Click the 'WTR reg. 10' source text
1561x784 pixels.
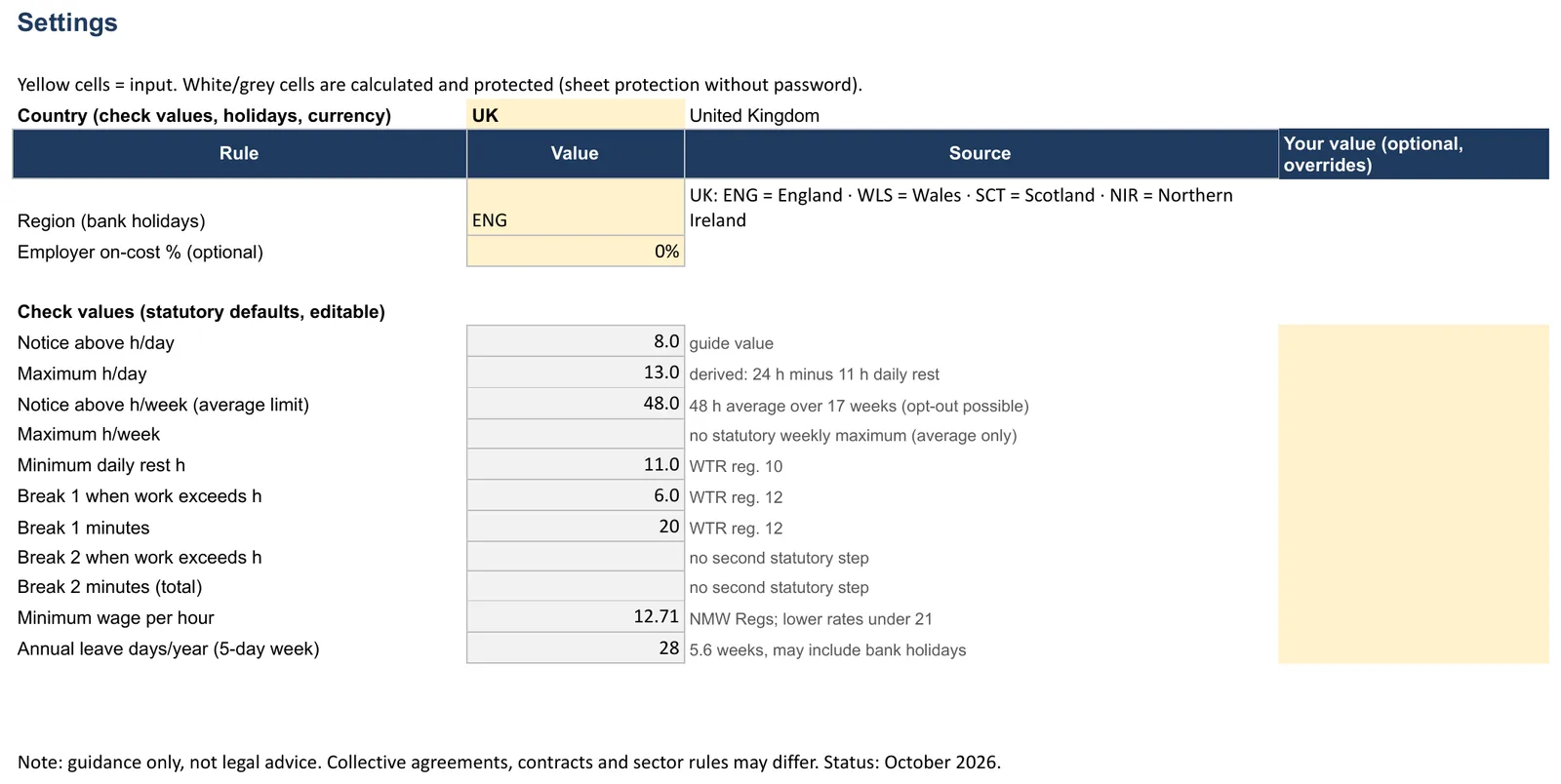pyautogui.click(x=736, y=466)
